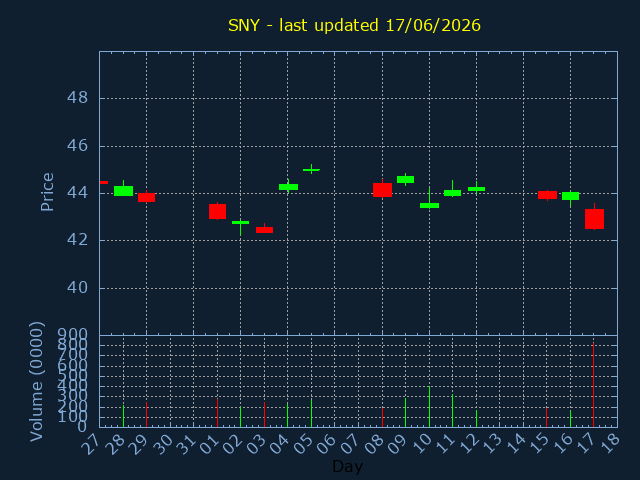640x480 pixels.
Task: Select the red candlestick on day 01
Action: (x=218, y=211)
